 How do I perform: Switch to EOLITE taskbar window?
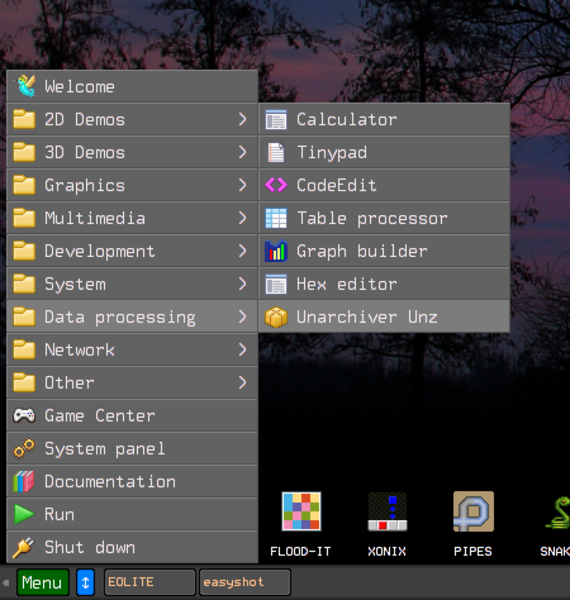(150, 582)
